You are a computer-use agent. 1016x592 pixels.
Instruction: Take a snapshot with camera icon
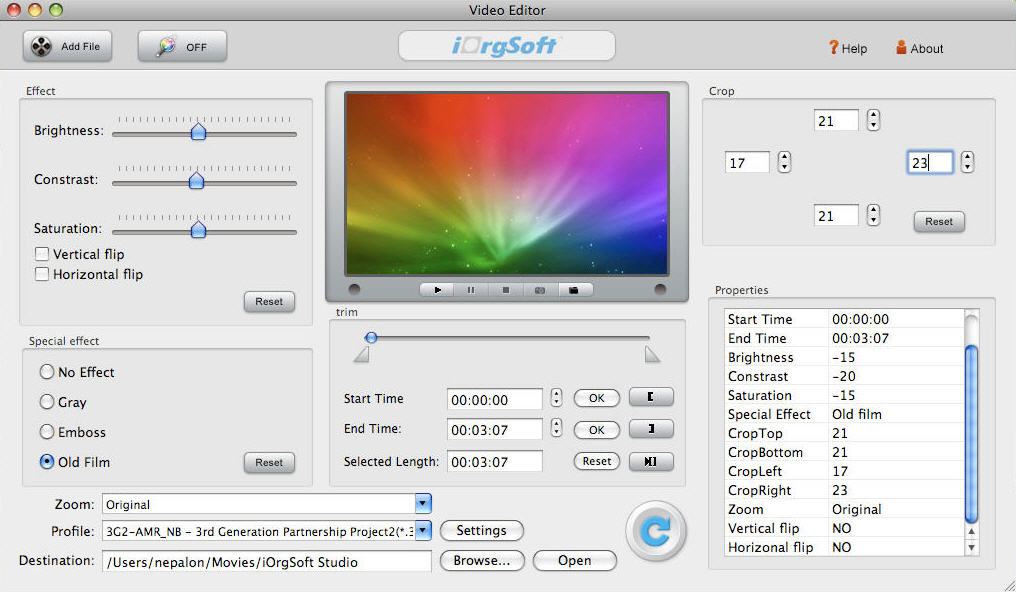tap(540, 290)
